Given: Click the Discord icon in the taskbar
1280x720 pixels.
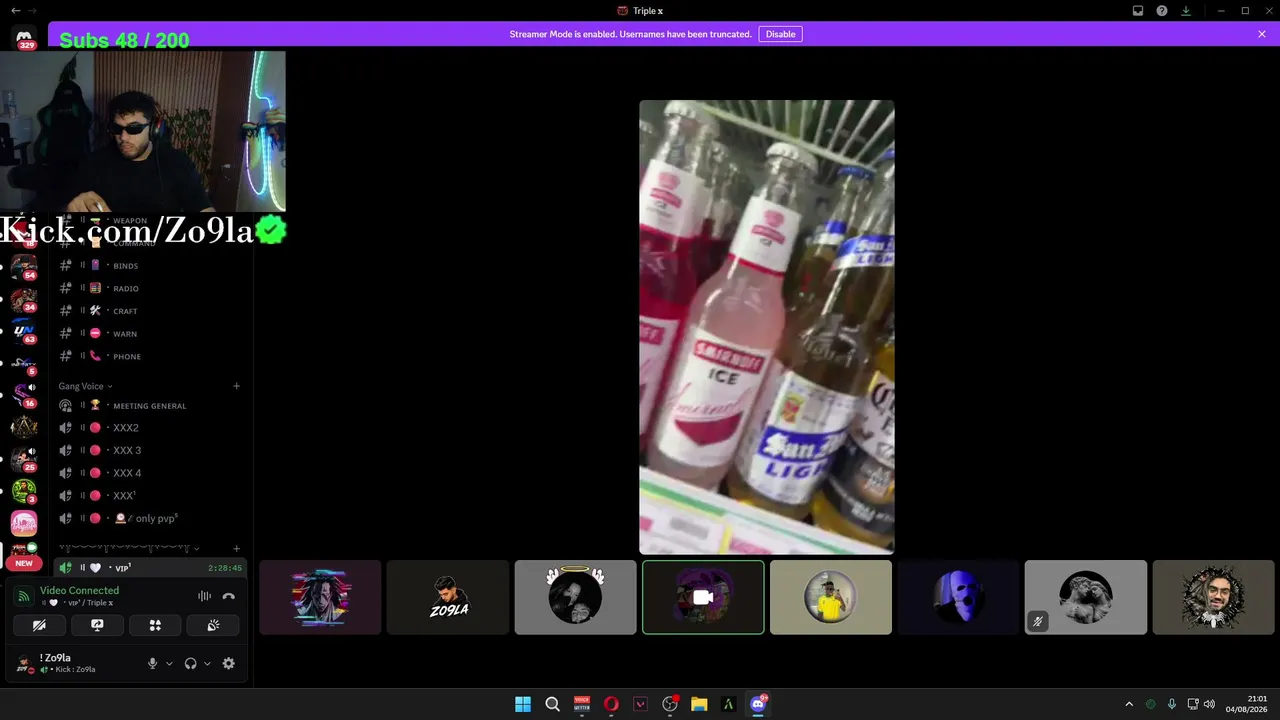Looking at the screenshot, I should coord(758,704).
